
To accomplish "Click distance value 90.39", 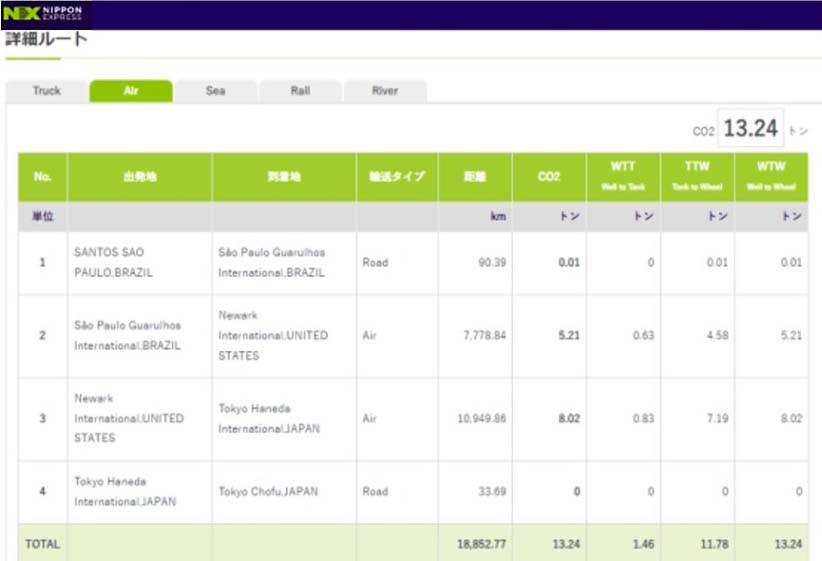I will coord(492,263).
